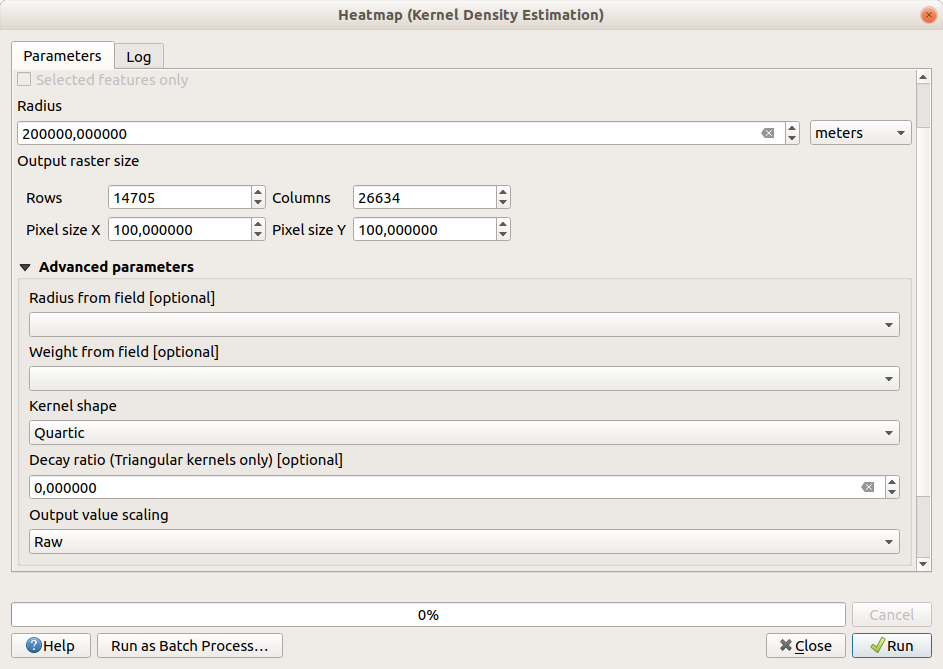Increase the Columns value with the up arrow
The width and height of the screenshot is (943, 669).
point(503,192)
